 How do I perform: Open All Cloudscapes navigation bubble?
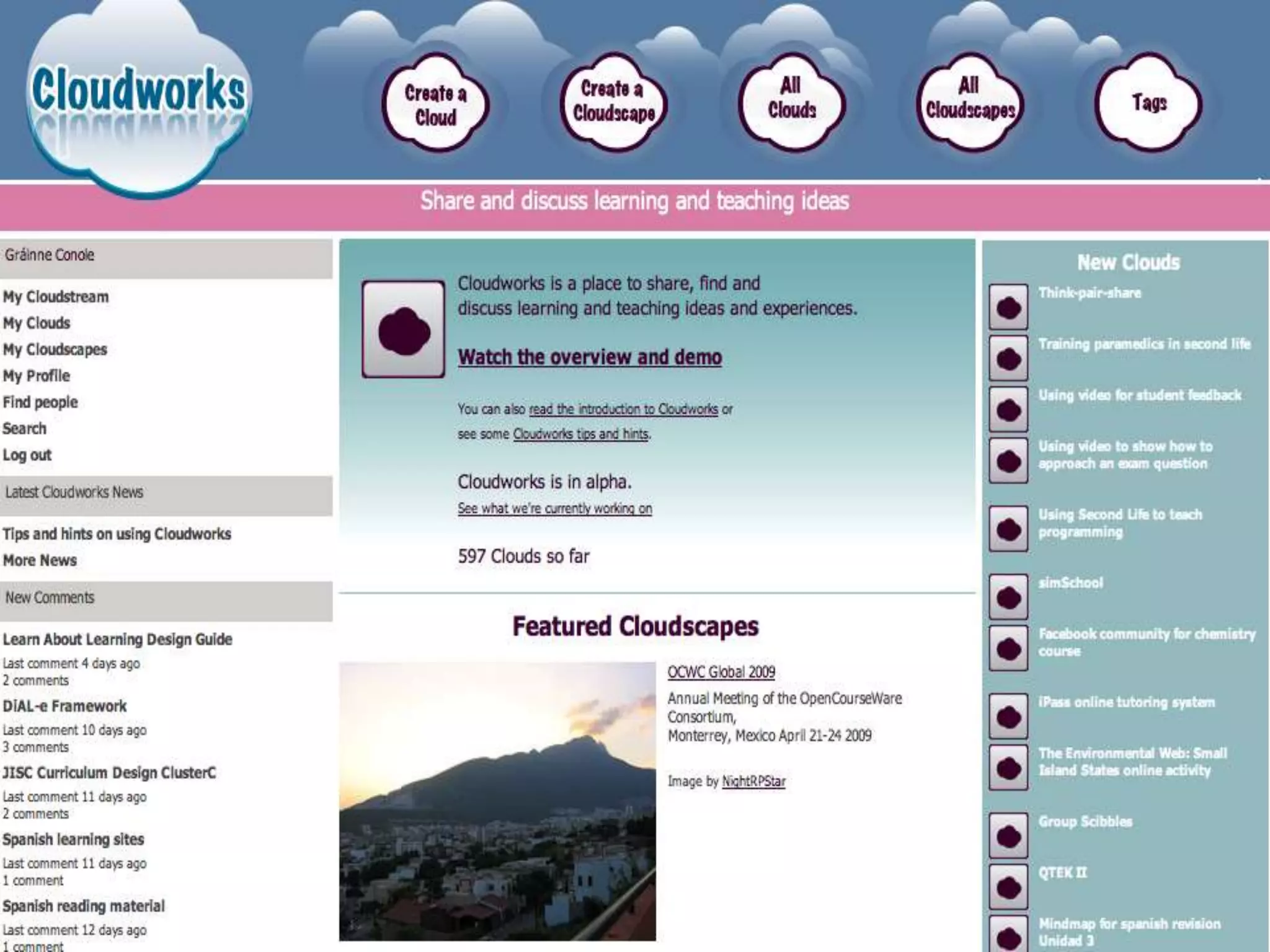pos(969,99)
